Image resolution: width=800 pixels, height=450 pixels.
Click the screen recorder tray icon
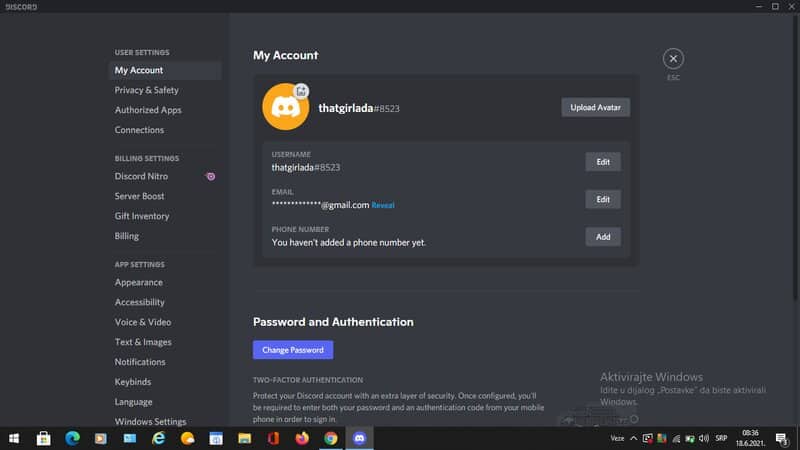(647, 438)
